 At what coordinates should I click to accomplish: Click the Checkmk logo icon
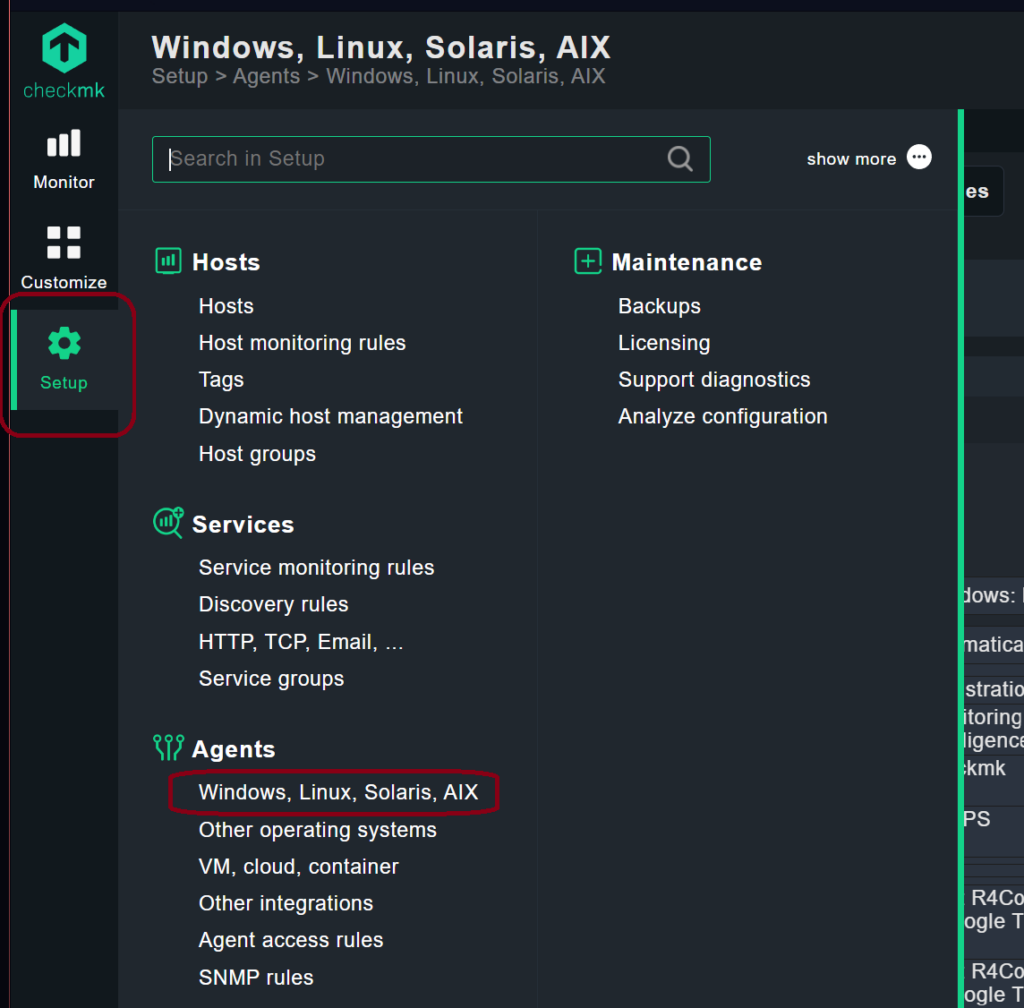coord(64,48)
